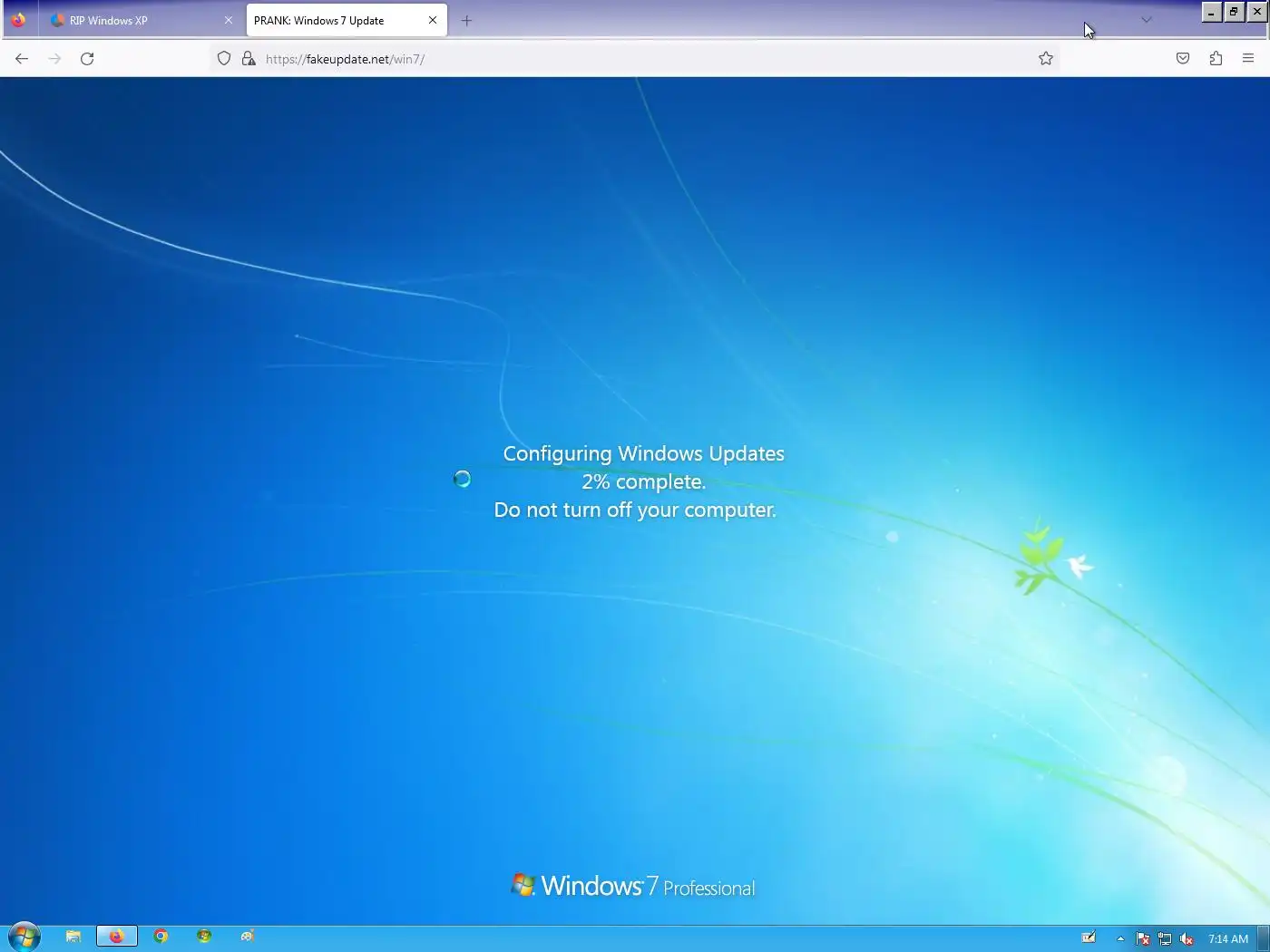Click "Do not turn off your computer." text

[x=635, y=510]
